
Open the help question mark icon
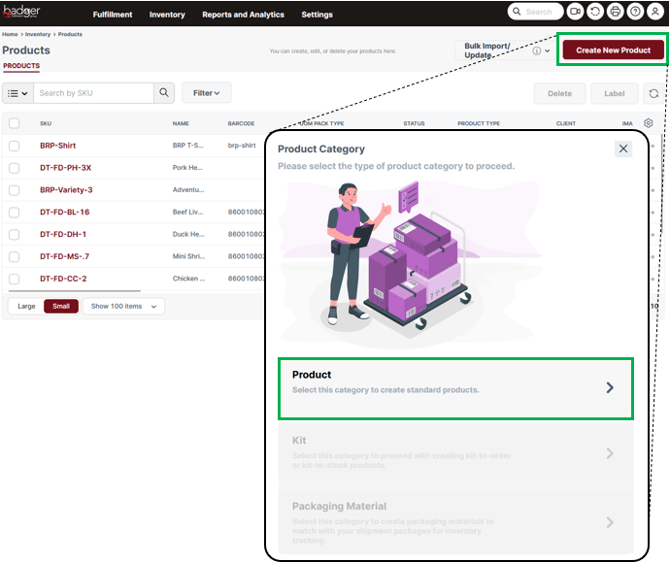(x=635, y=11)
